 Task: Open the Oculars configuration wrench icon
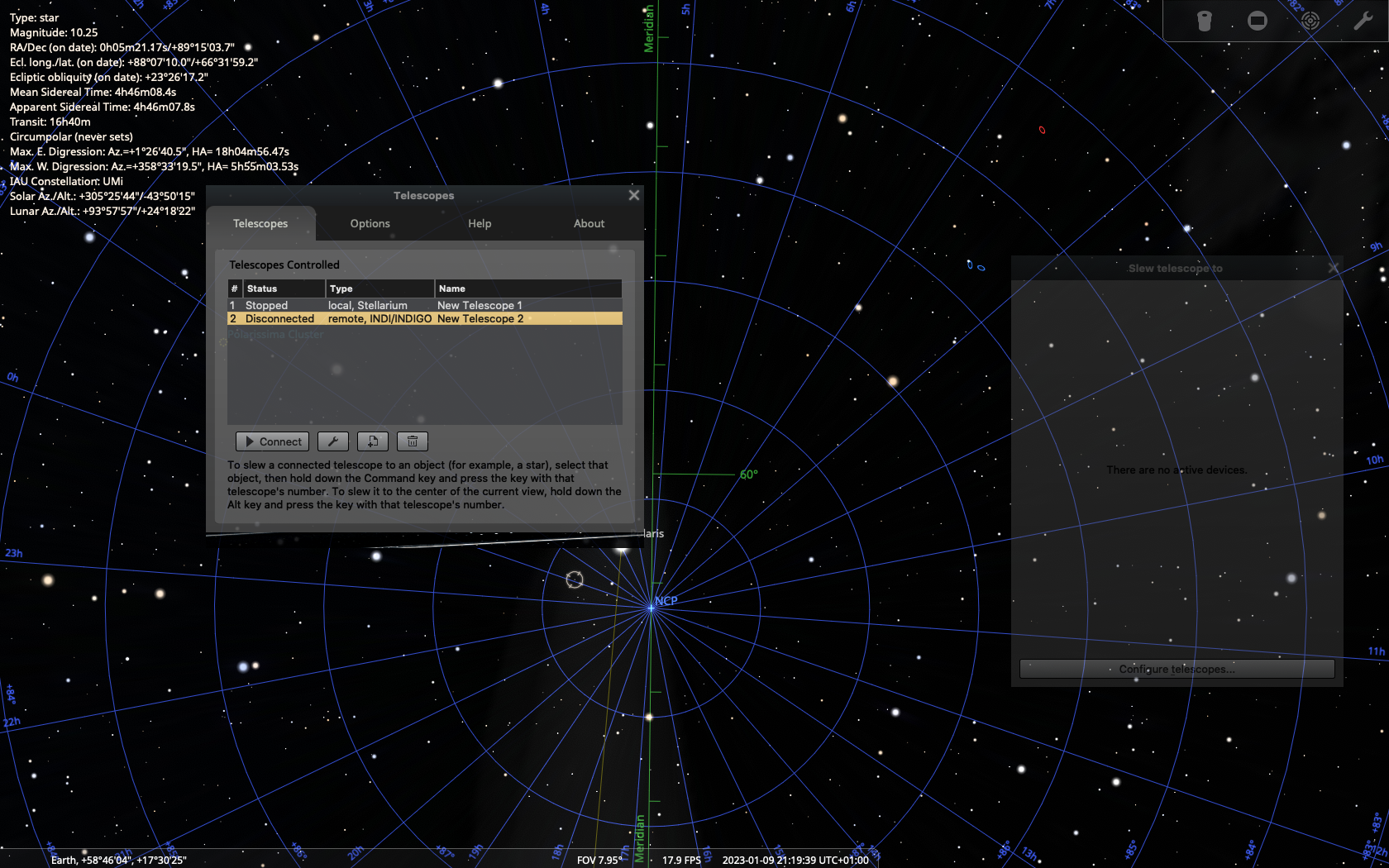click(1364, 21)
